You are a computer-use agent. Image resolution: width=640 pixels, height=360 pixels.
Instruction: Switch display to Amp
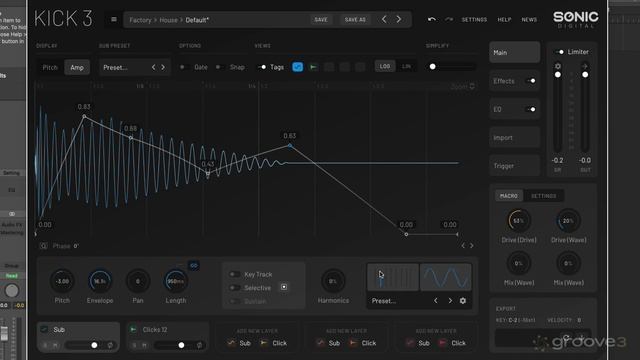click(x=77, y=67)
